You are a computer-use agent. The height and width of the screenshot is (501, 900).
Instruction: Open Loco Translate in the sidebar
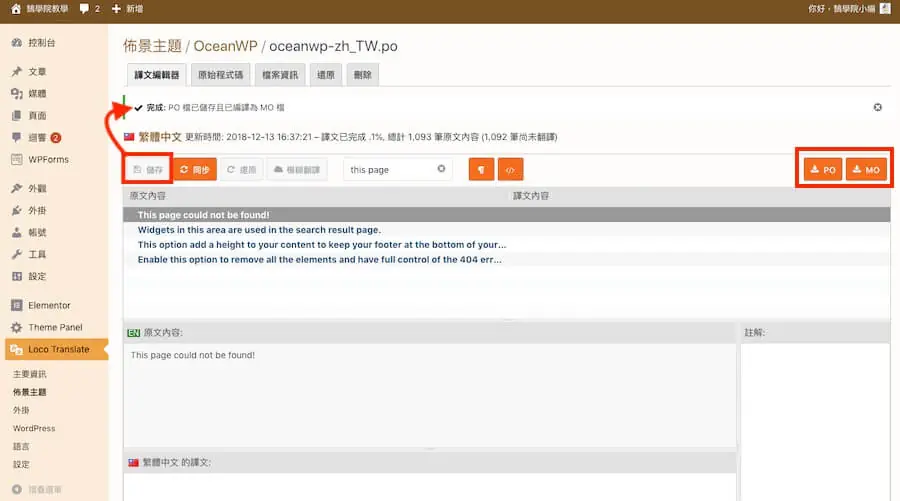58,349
